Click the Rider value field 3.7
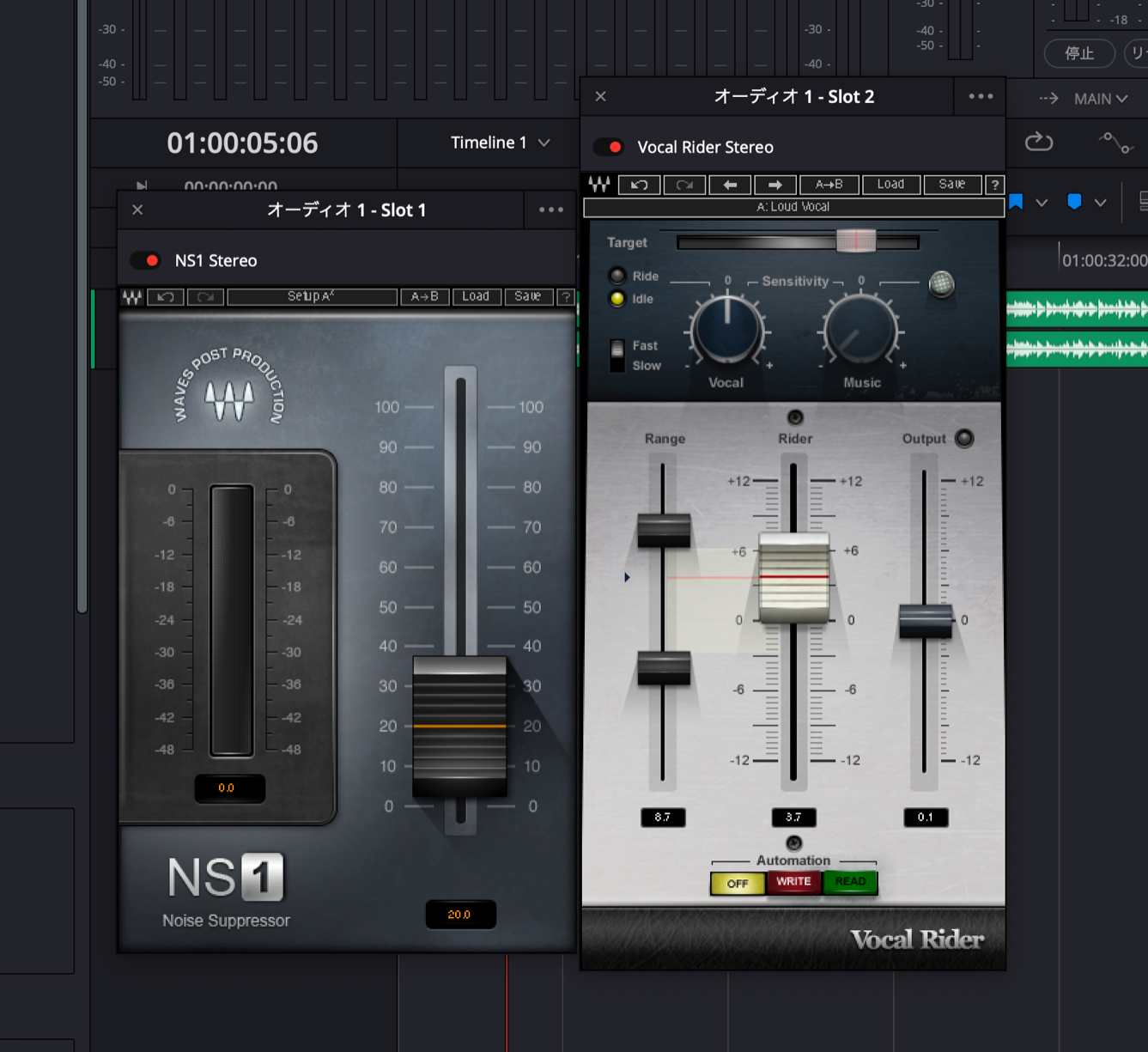The image size is (1148, 1052). pyautogui.click(x=793, y=818)
